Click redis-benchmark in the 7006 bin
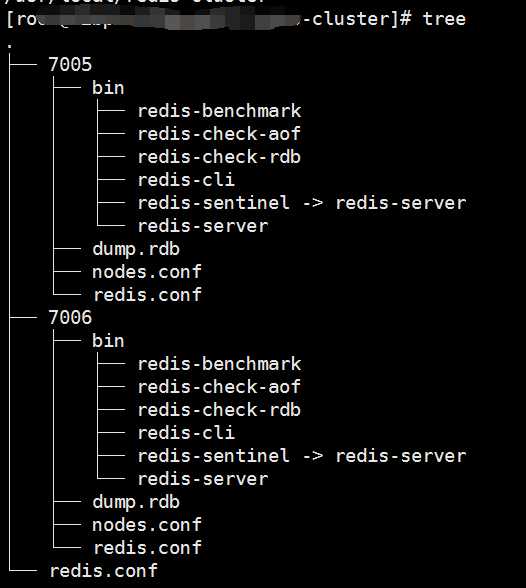This screenshot has height=588, width=526. (x=219, y=364)
